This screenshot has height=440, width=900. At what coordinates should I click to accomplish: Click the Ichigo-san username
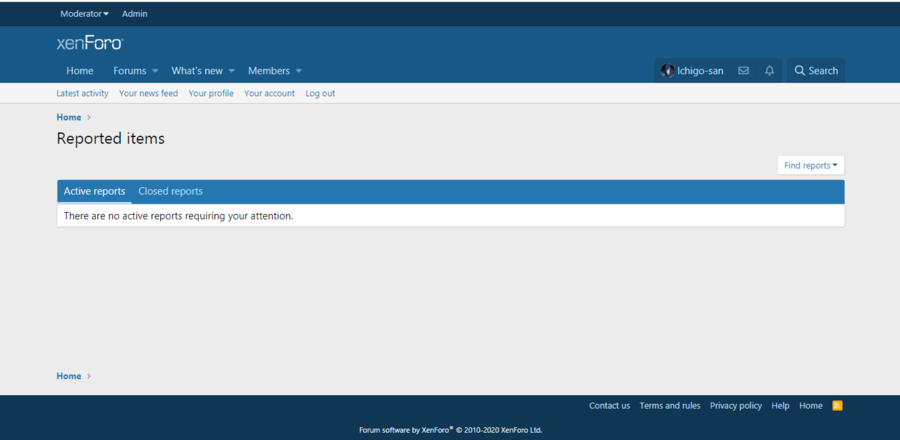700,71
